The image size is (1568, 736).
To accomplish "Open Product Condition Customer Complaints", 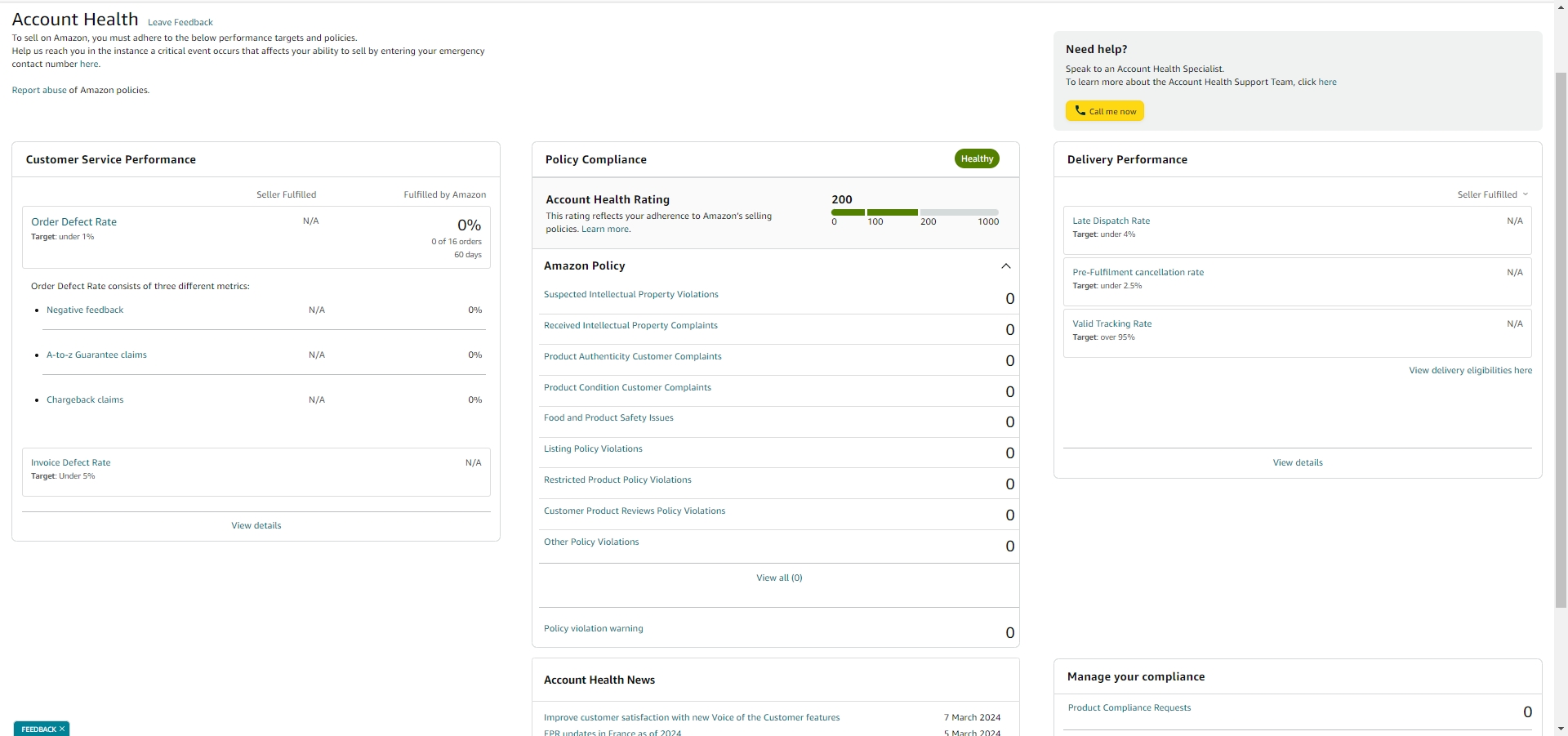I will coord(627,387).
